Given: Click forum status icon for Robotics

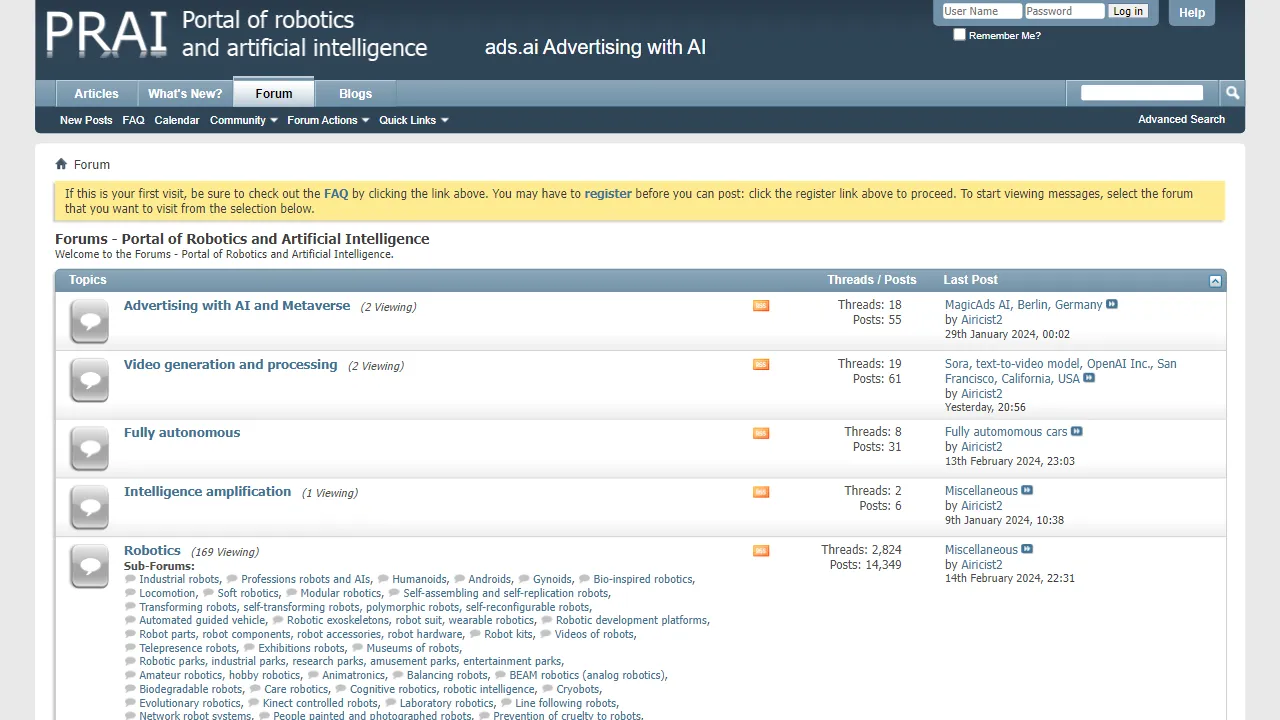Looking at the screenshot, I should 90,567.
